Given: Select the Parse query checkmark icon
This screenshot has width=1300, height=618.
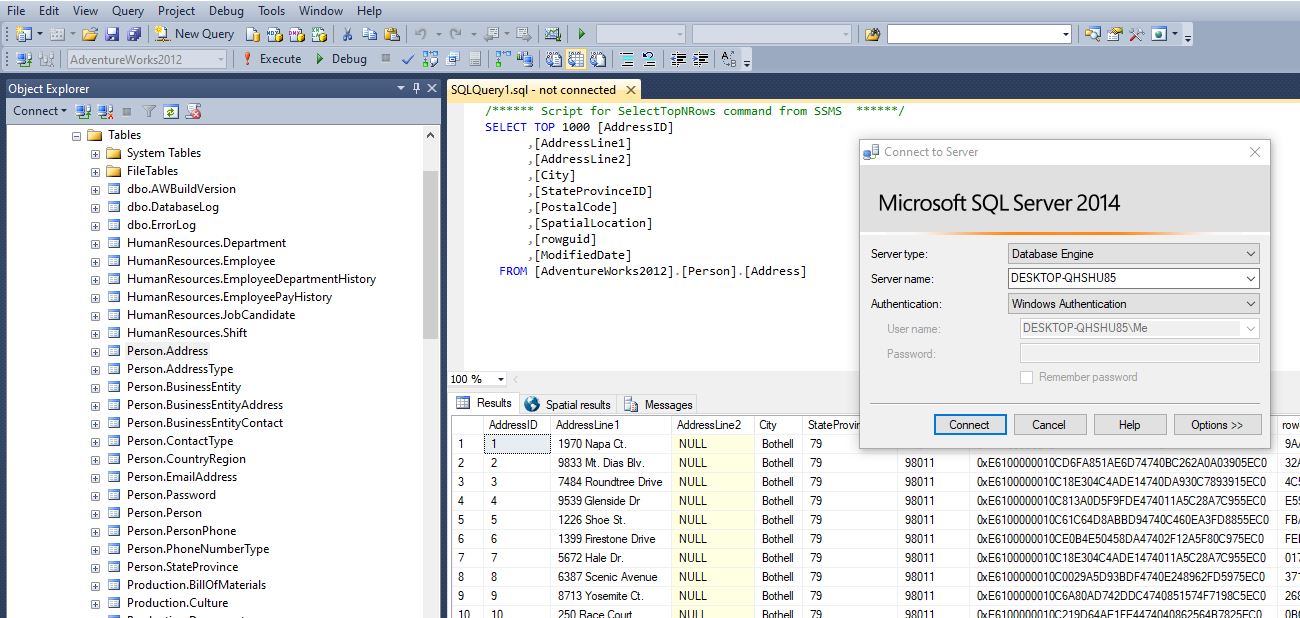Looking at the screenshot, I should pyautogui.click(x=408, y=58).
